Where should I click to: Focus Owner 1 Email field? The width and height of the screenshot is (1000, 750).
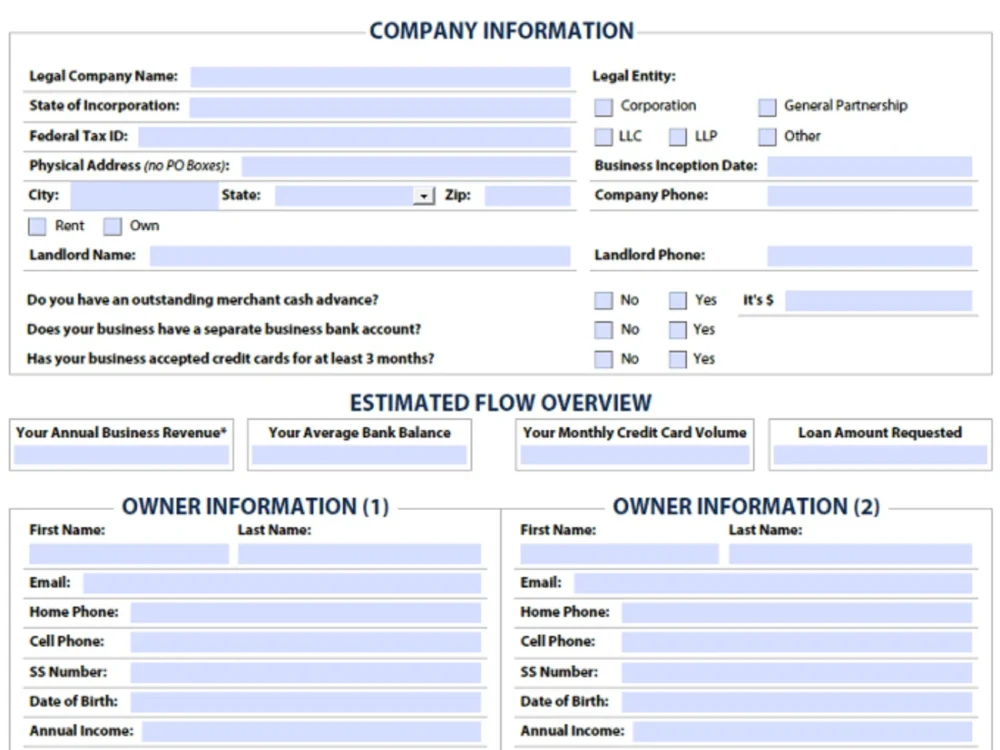283,583
